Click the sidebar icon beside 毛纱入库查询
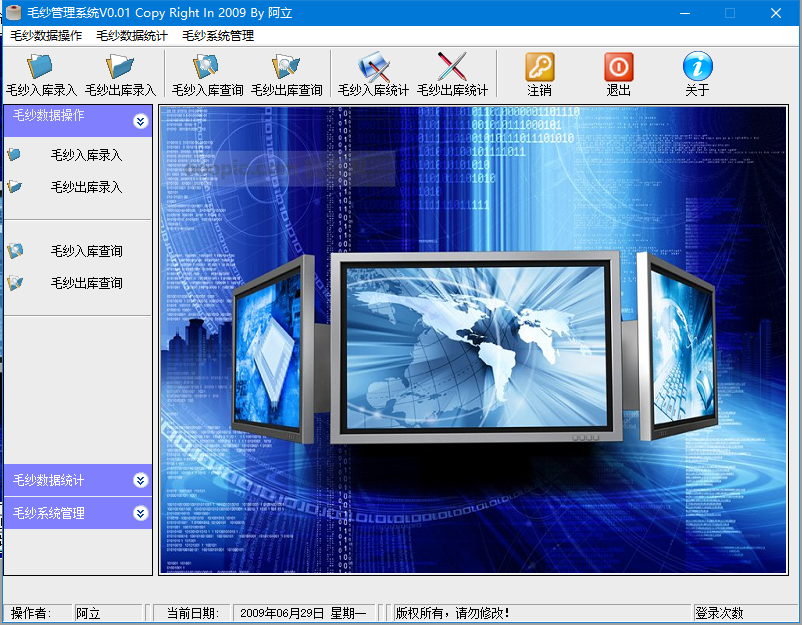The height and width of the screenshot is (625, 802). coord(15,251)
